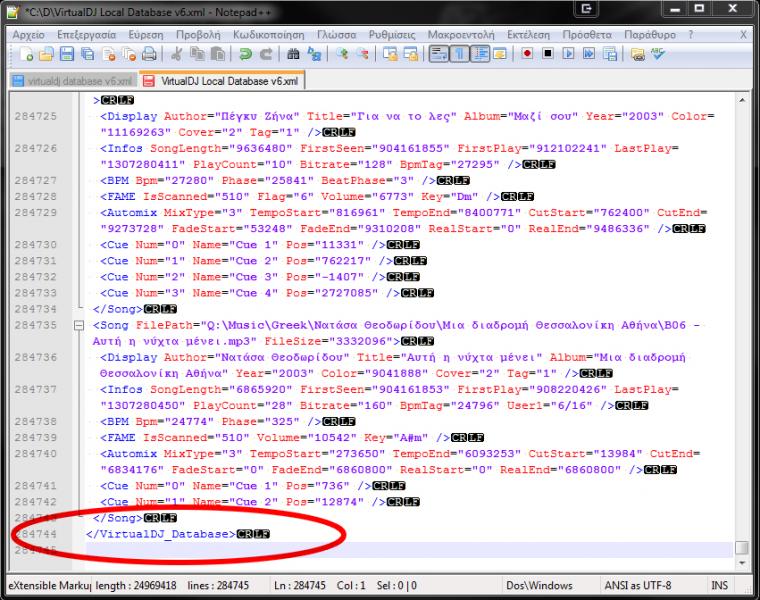Click scrollbar down arrow in editor
This screenshot has width=760, height=600.
742,564
